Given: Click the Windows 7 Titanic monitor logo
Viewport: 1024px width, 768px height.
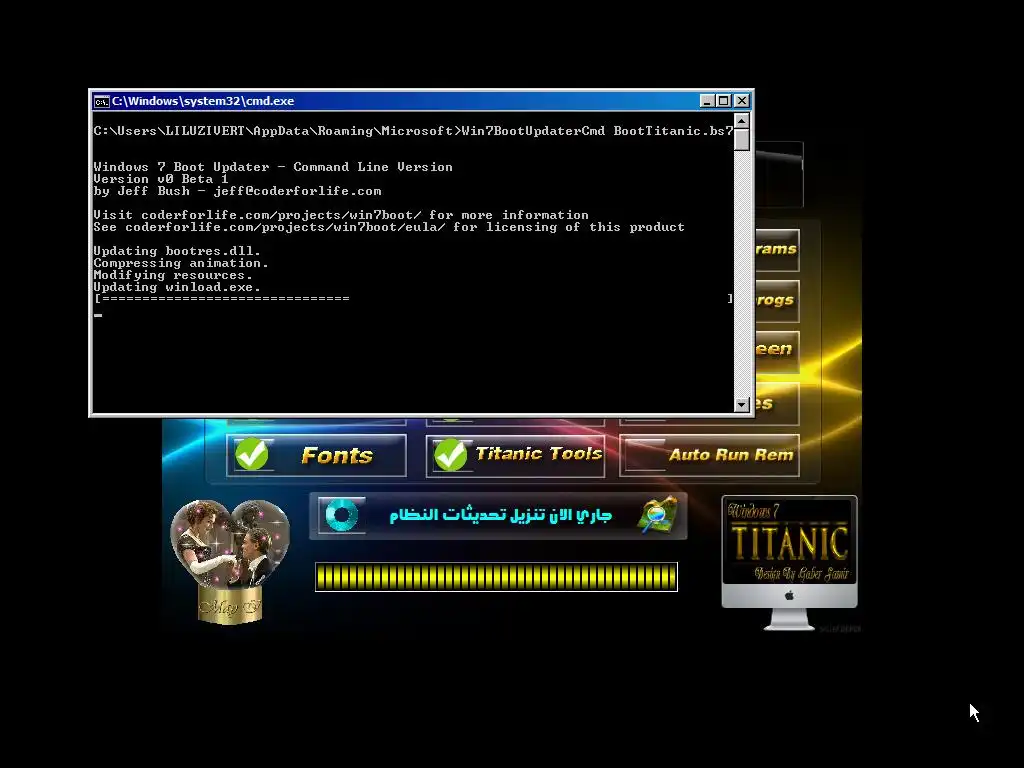Looking at the screenshot, I should point(790,563).
